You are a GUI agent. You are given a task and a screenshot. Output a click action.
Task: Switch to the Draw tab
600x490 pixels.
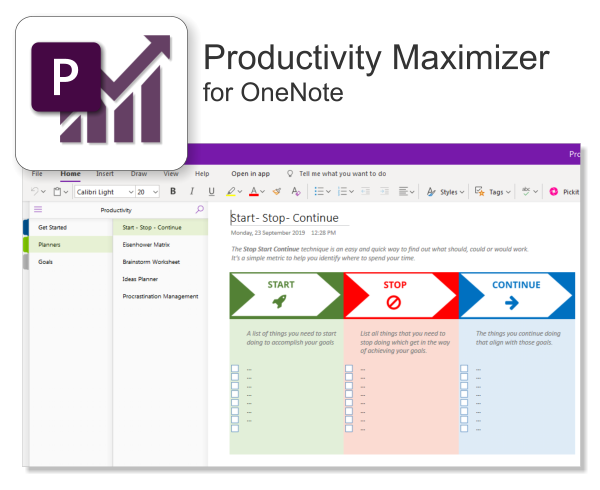139,174
